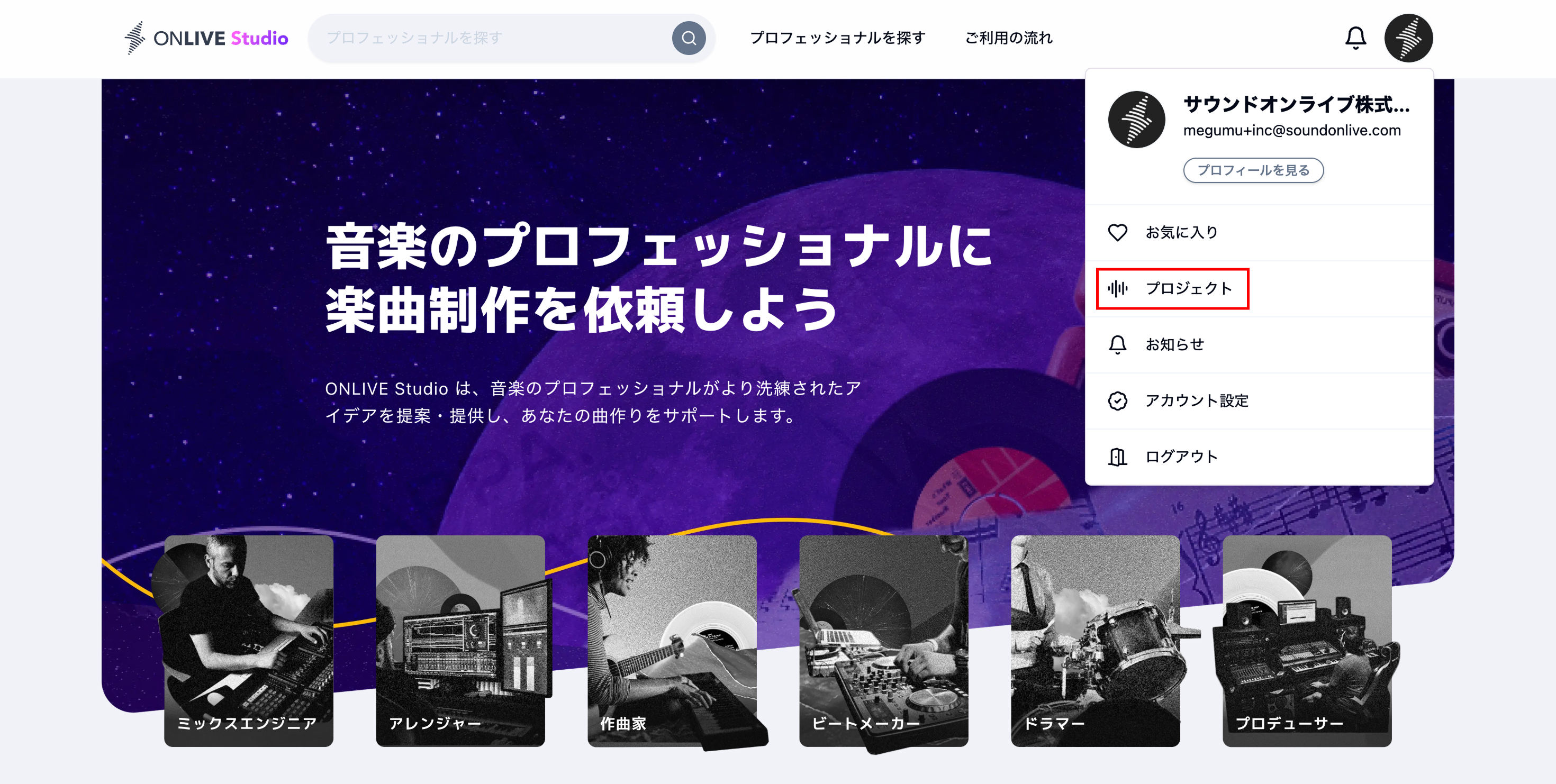Select the アレンジャー category card
Screen dimensions: 1556x784
tap(460, 640)
